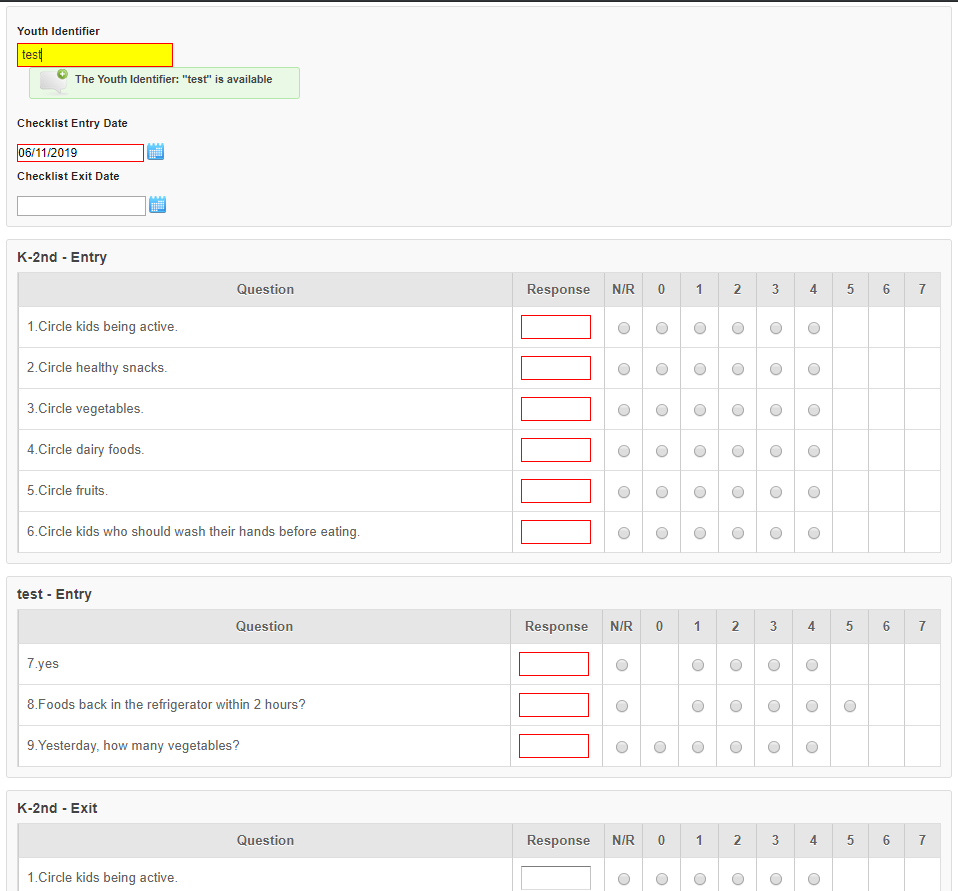Click the text 8.Foods back in the refrigerator
This screenshot has height=891, width=958.
click(166, 705)
